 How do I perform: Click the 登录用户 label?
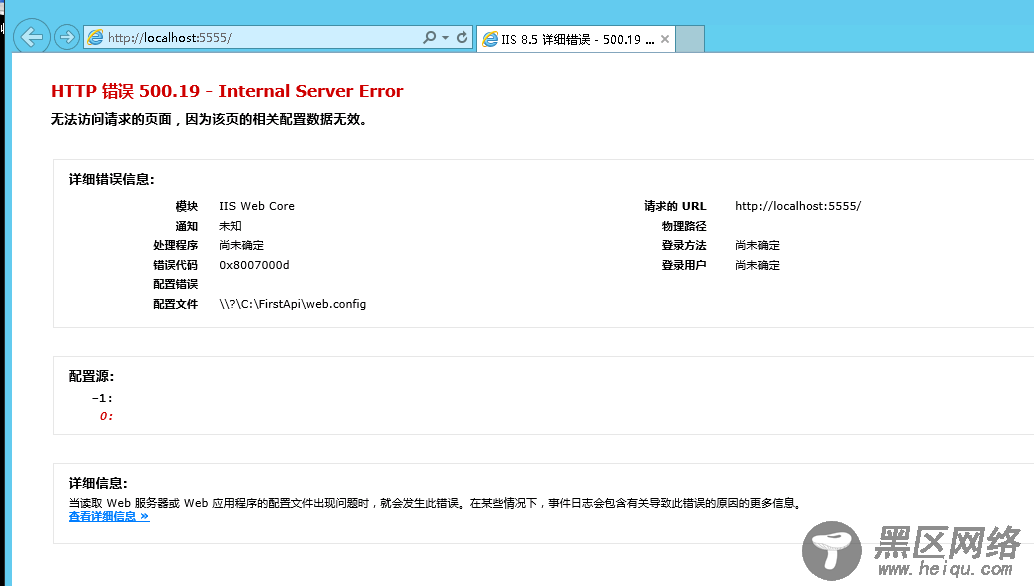click(684, 265)
